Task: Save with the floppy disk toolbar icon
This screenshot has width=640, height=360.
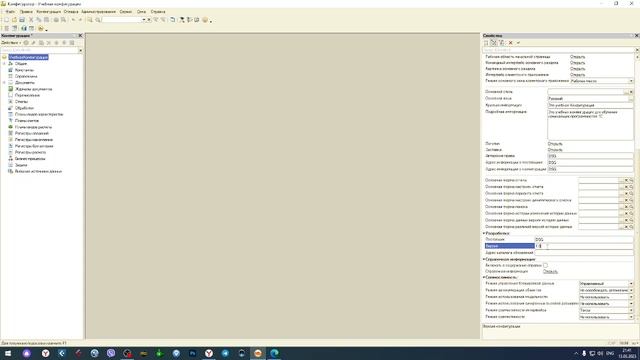Action: (x=22, y=20)
